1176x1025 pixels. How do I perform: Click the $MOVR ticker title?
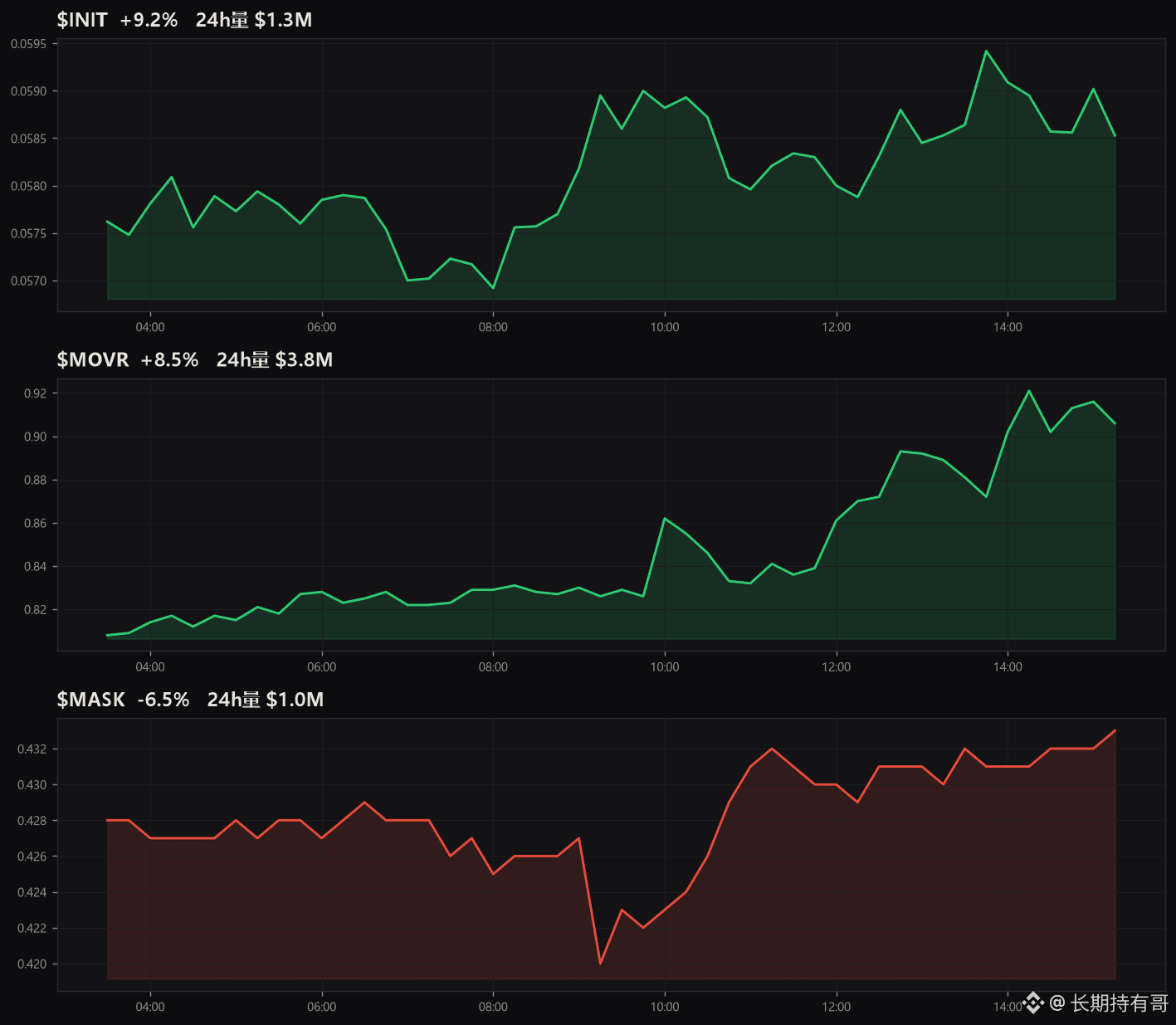coord(93,359)
